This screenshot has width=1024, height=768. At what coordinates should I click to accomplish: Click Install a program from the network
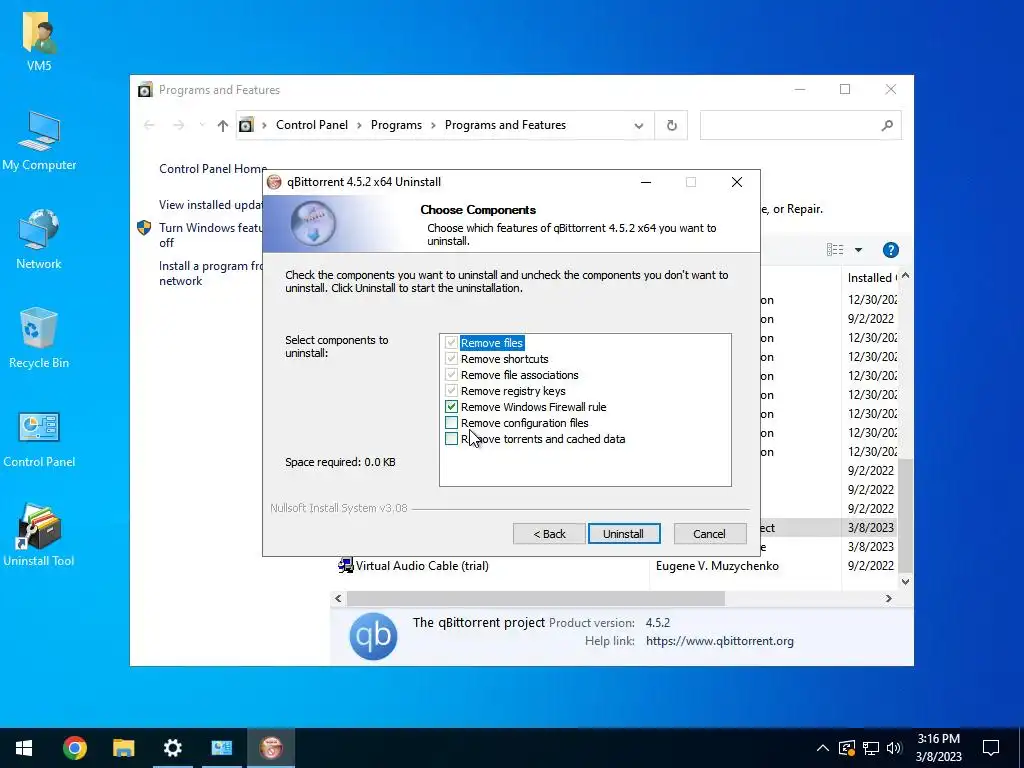click(210, 274)
